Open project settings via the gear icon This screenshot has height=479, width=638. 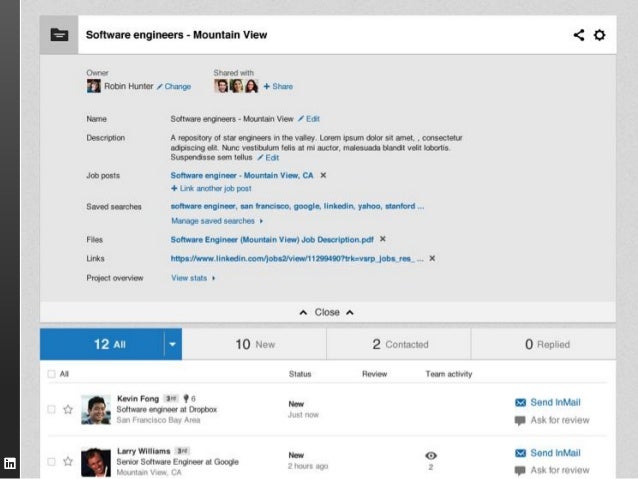click(600, 35)
